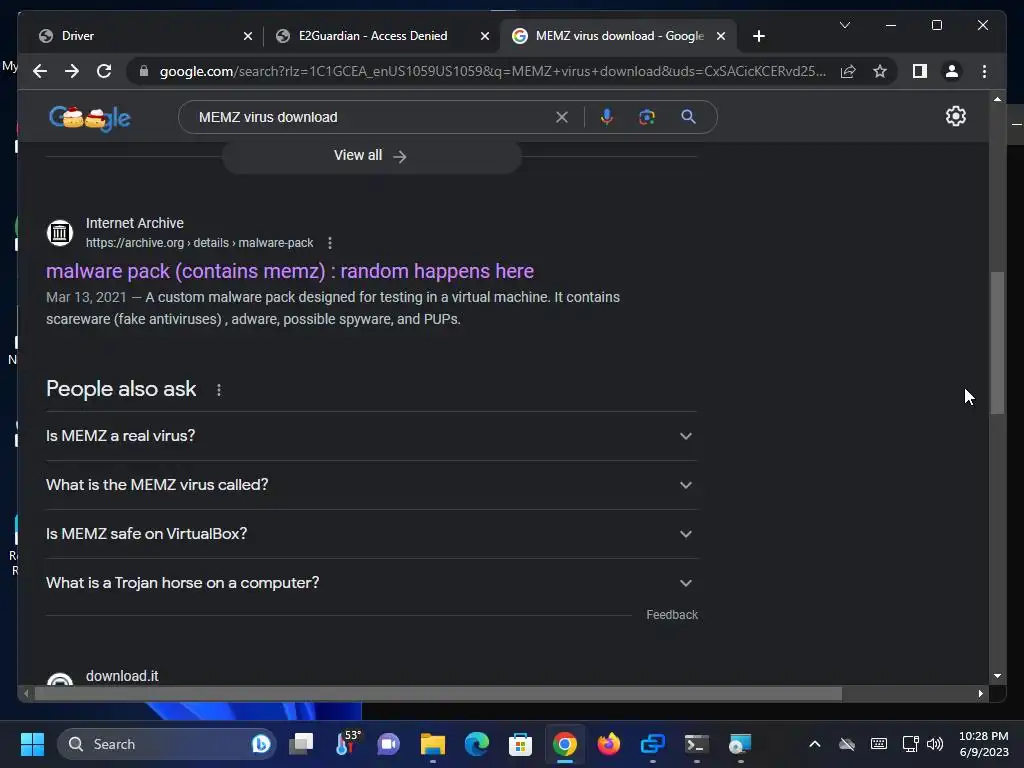1024x768 pixels.
Task: Open Firefox from the taskbar
Action: tap(609, 744)
